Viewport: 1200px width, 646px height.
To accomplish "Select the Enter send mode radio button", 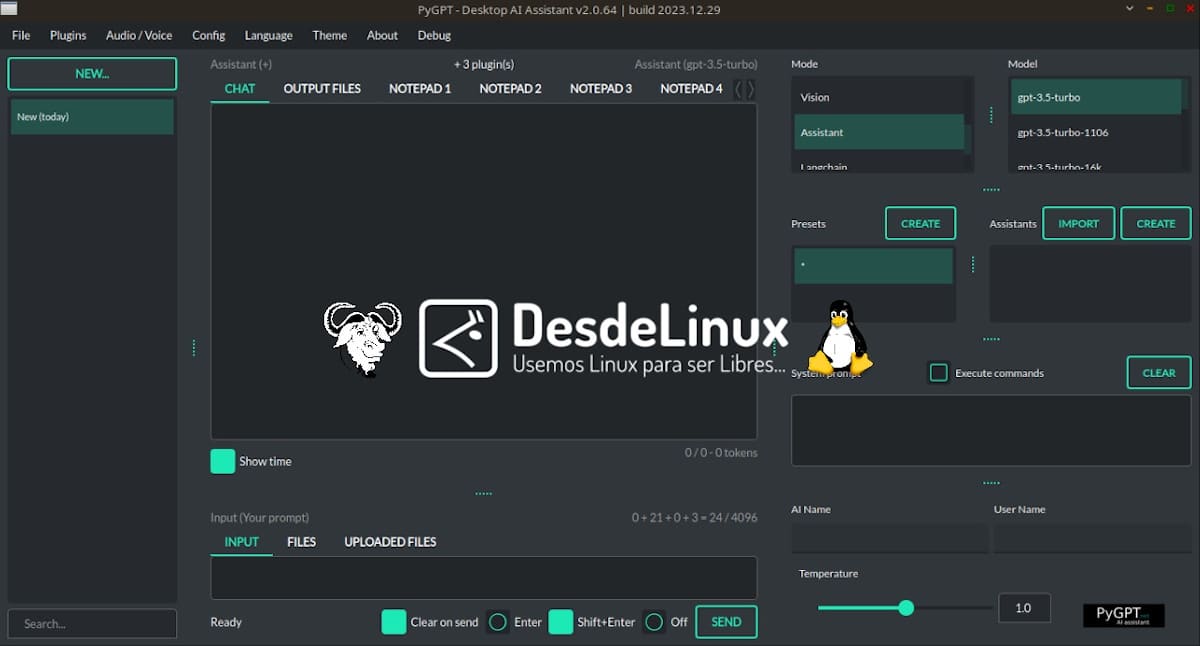I will tap(498, 622).
